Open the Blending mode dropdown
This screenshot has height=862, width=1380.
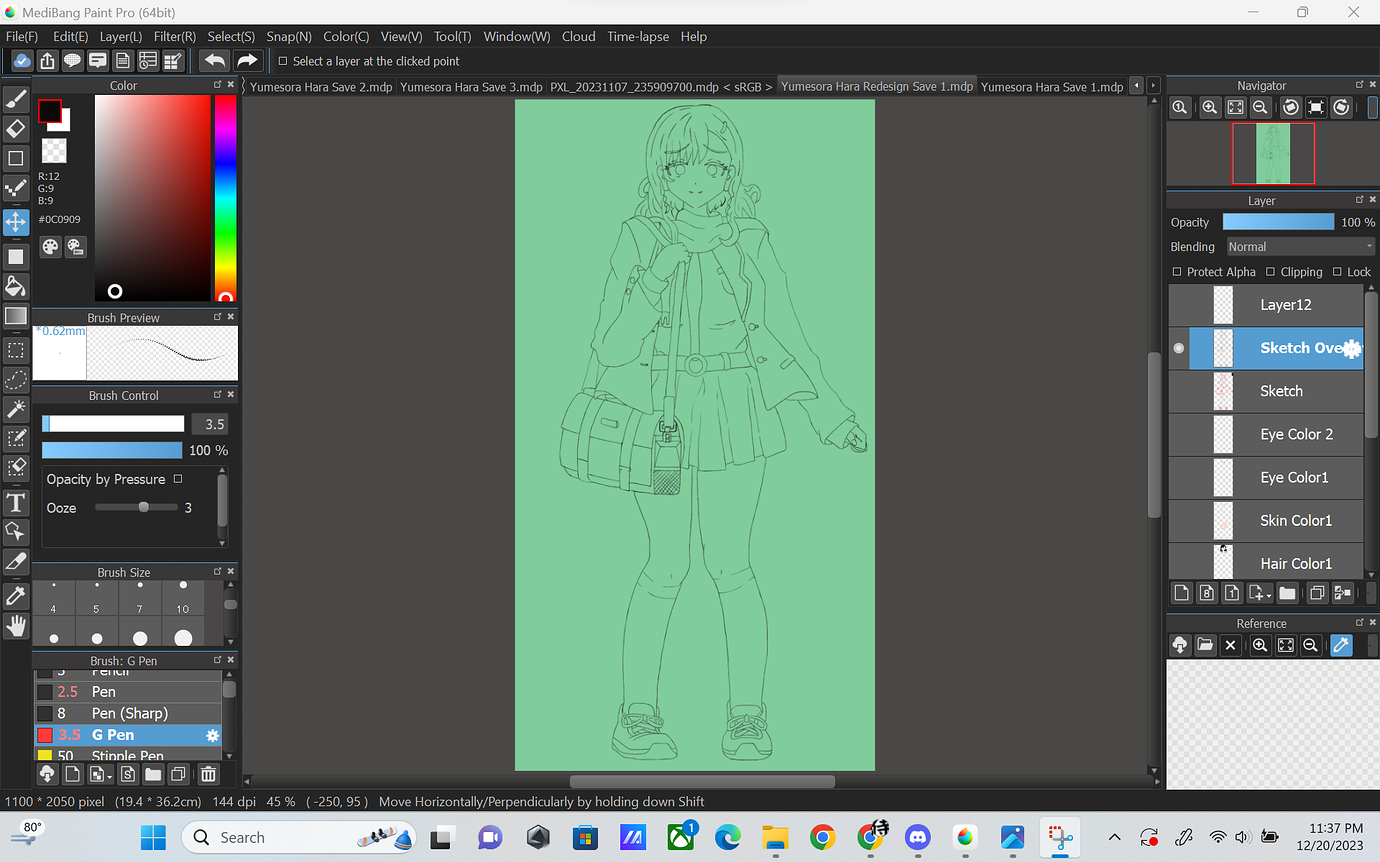point(1300,246)
